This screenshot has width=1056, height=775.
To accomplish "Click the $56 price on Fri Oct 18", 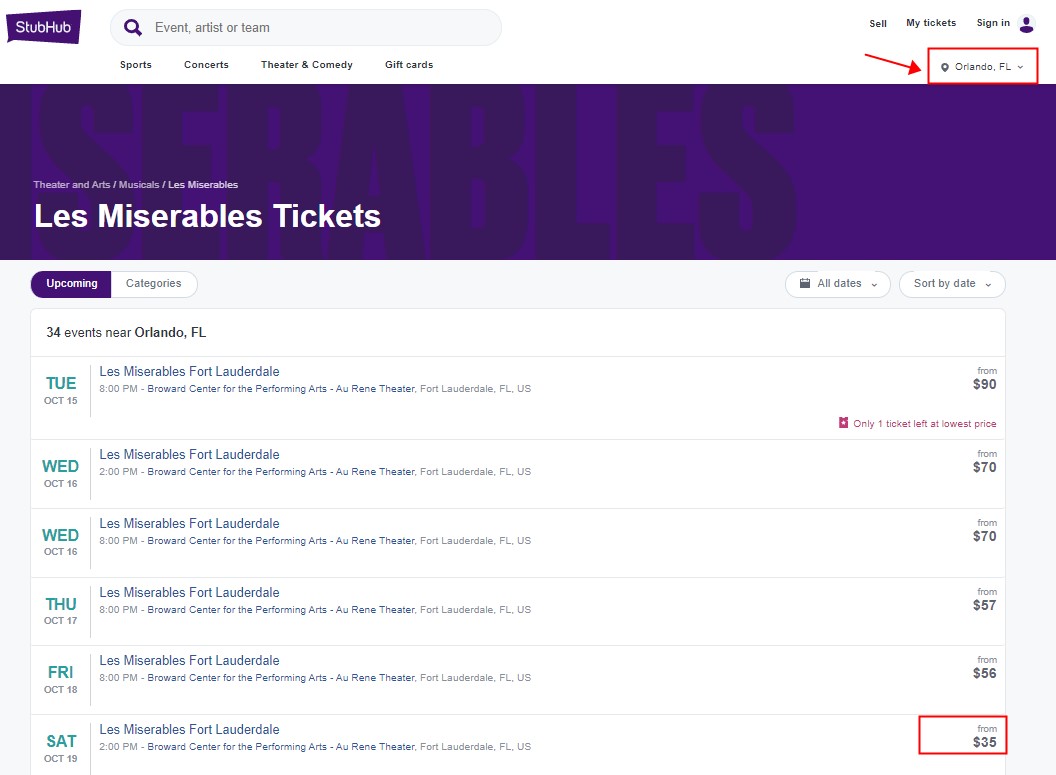I will [985, 673].
